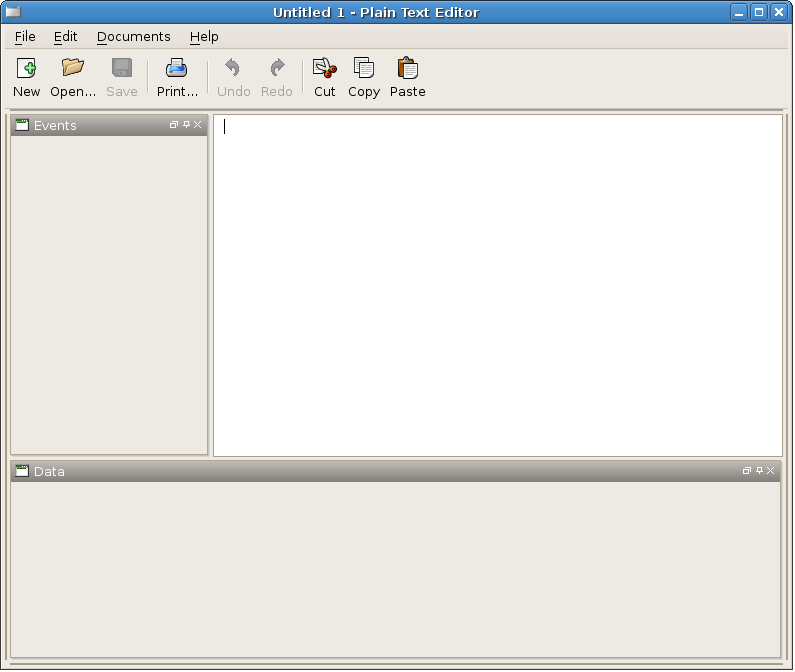The width and height of the screenshot is (795, 672).
Task: Copy selection with the Copy icon
Action: point(364,67)
